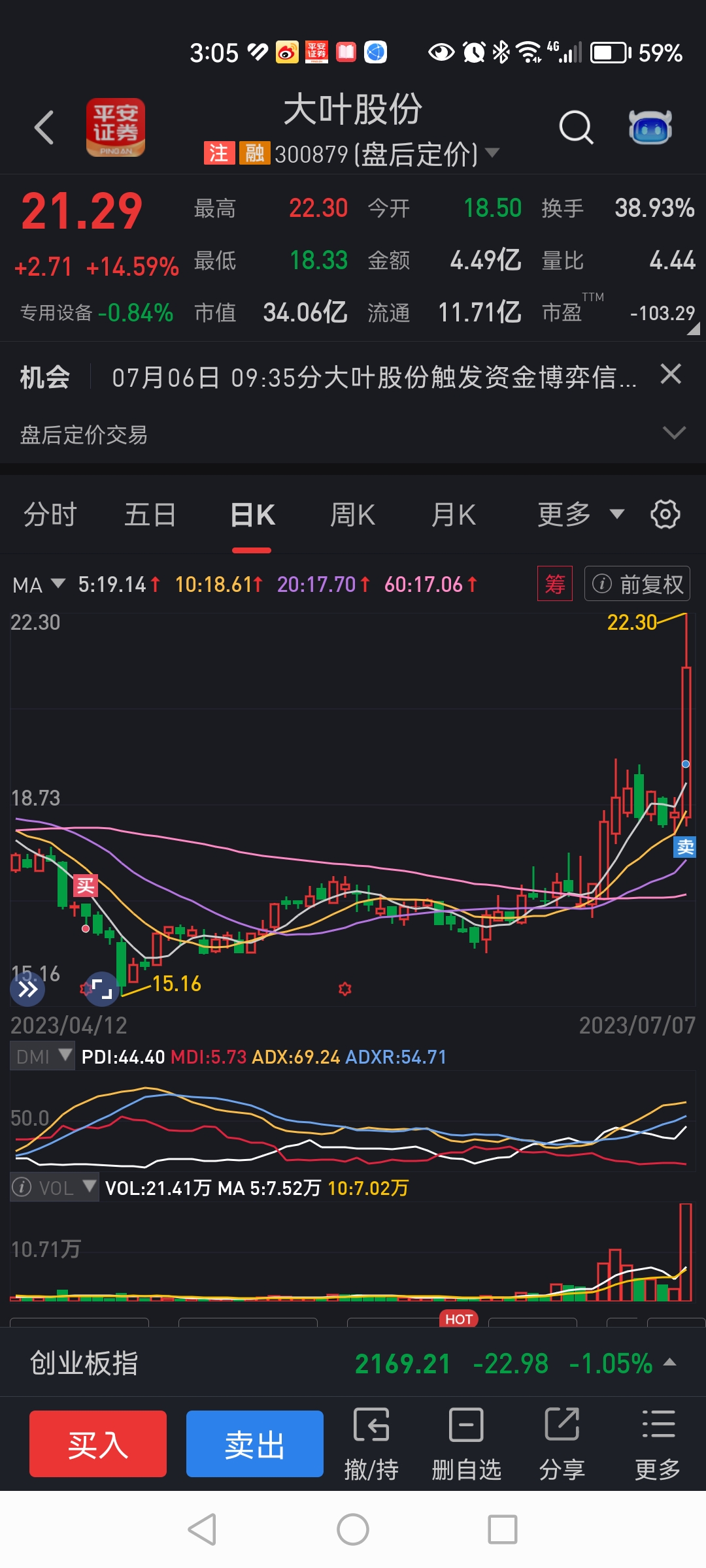Tap the battery icon in status bar

(x=611, y=52)
